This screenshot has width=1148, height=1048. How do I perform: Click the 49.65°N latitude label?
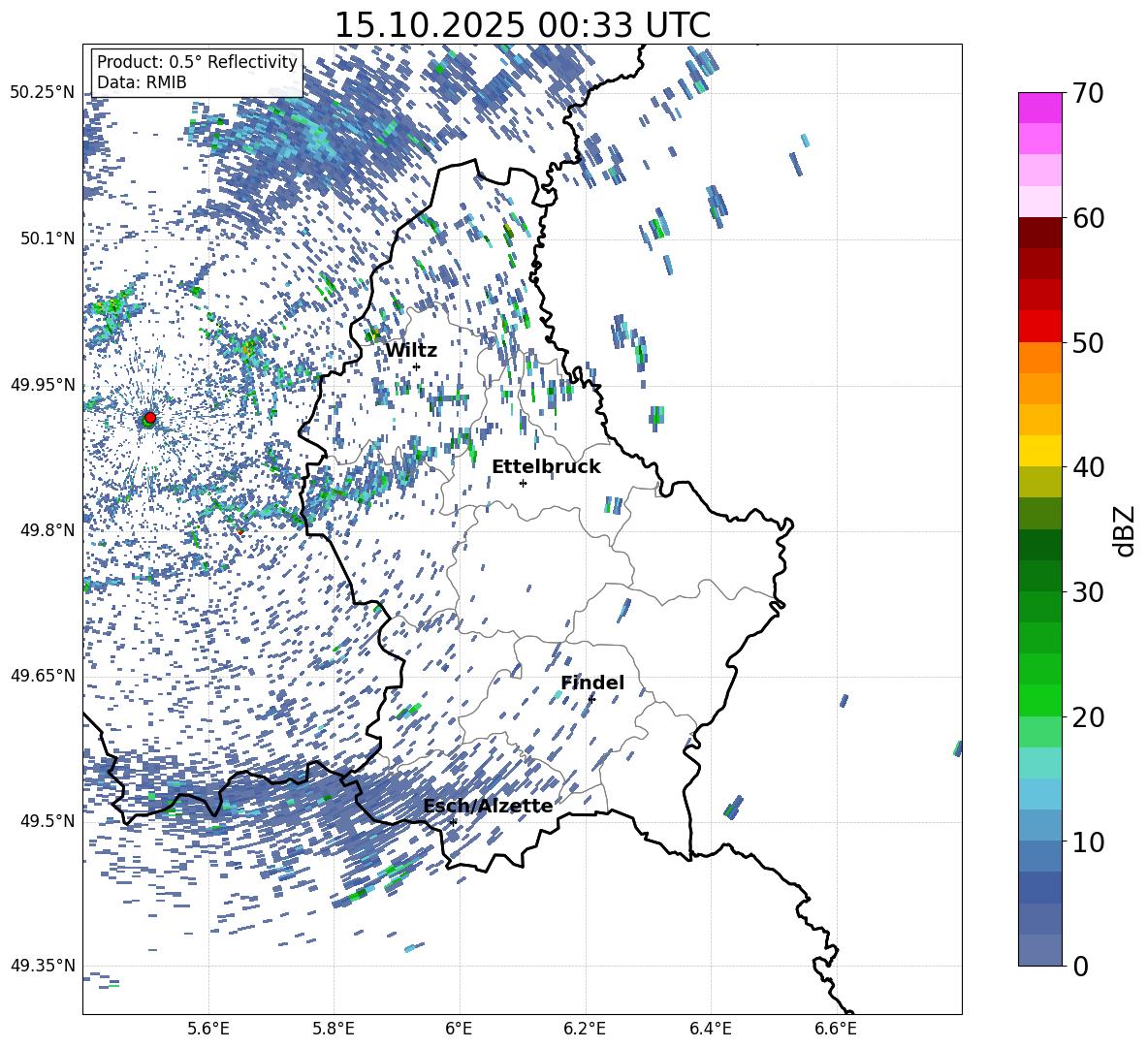pos(43,675)
